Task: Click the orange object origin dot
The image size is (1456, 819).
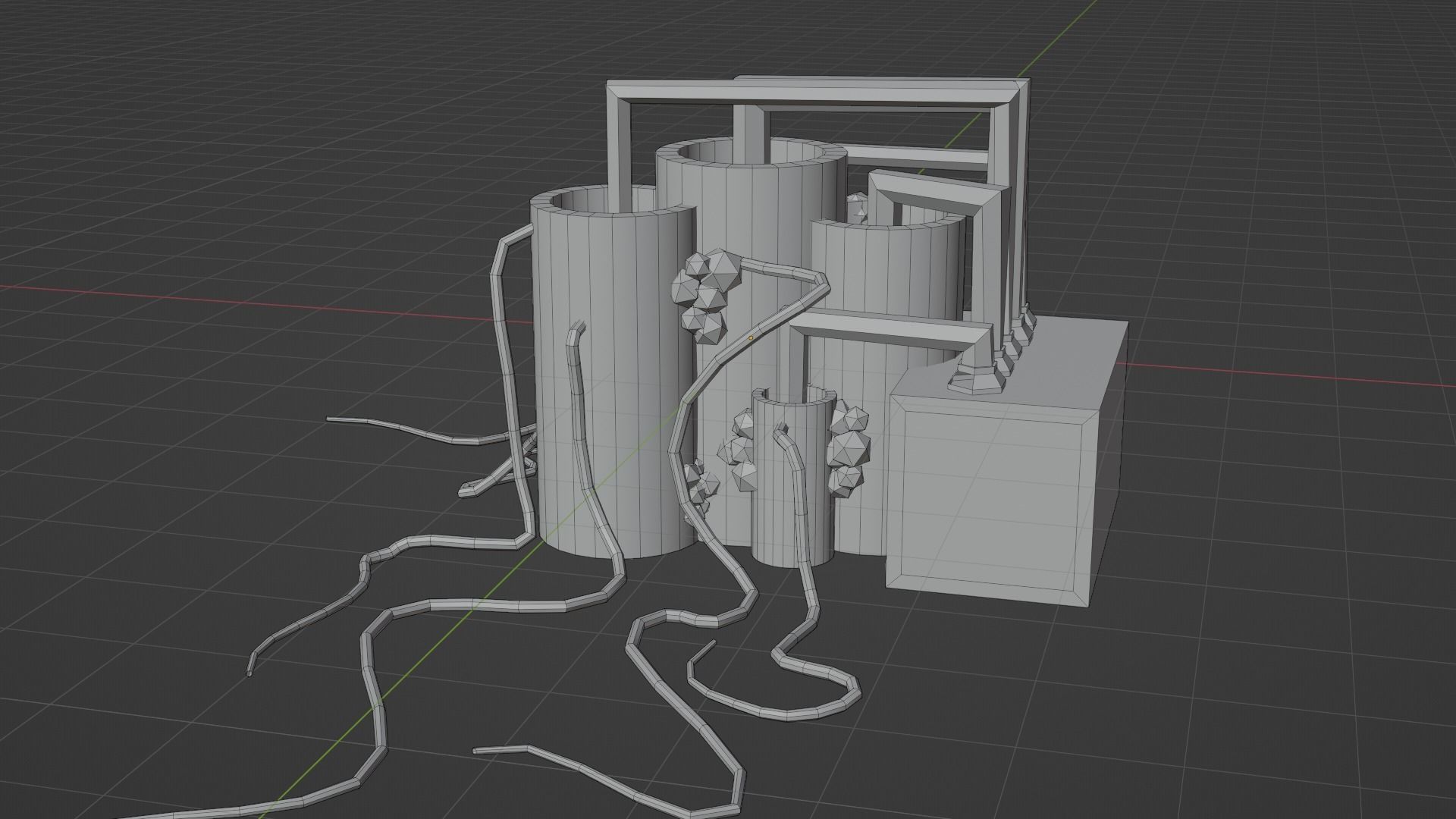Action: [x=751, y=337]
